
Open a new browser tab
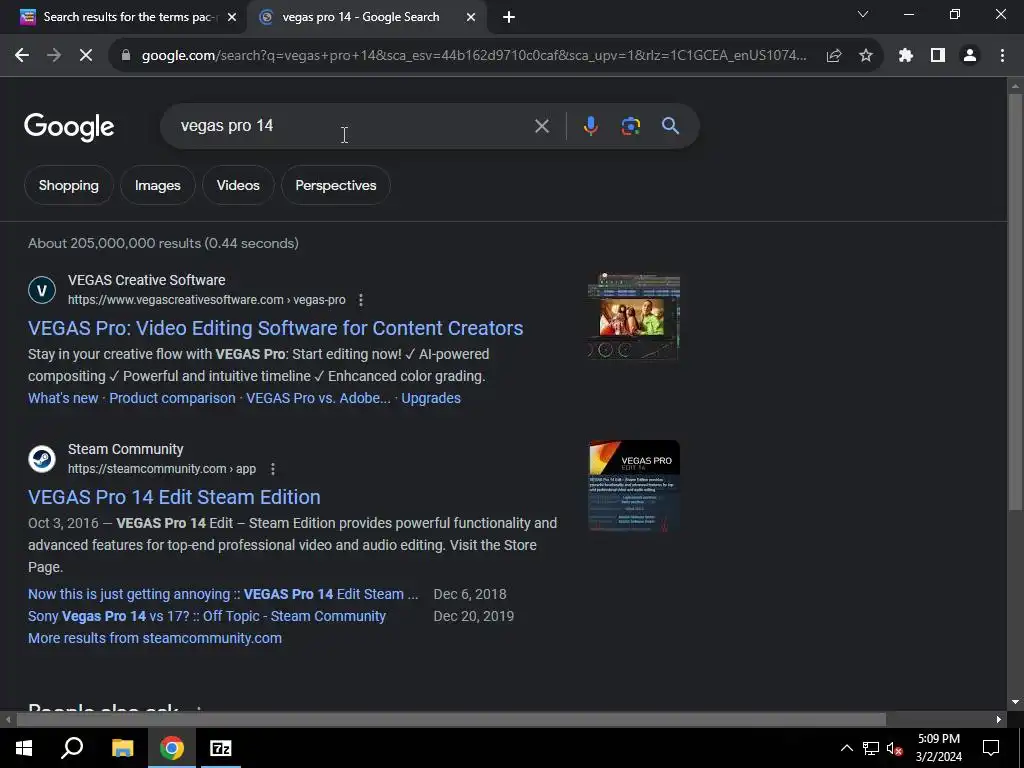click(509, 17)
